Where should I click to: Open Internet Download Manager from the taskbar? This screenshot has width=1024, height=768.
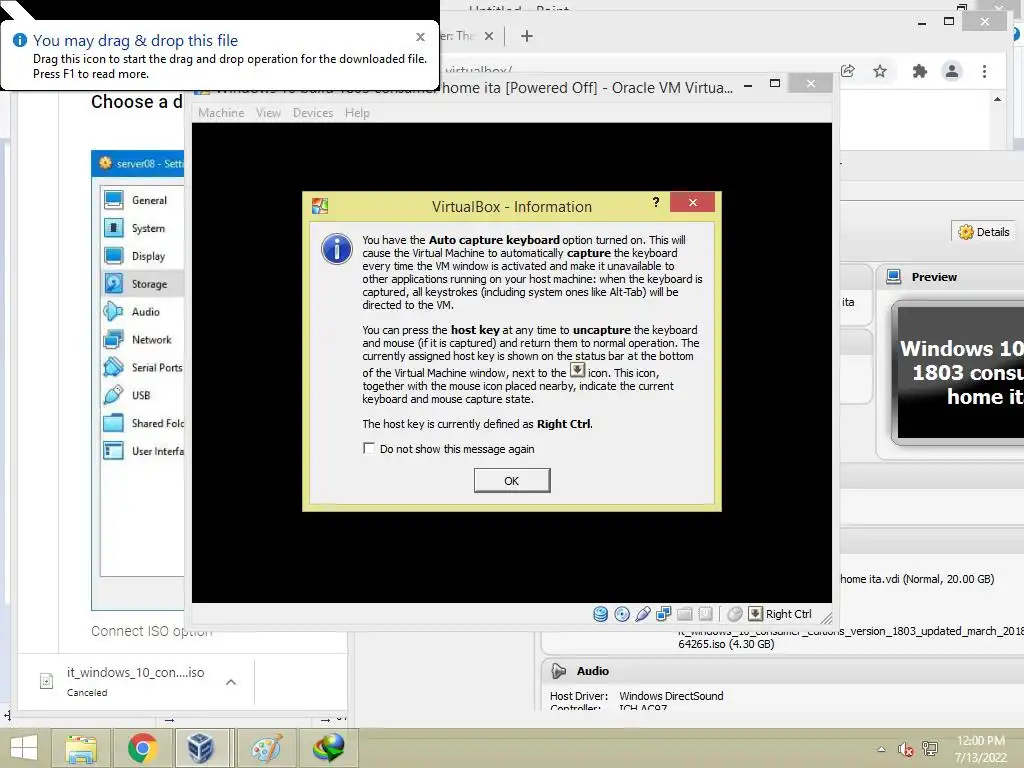pos(328,748)
